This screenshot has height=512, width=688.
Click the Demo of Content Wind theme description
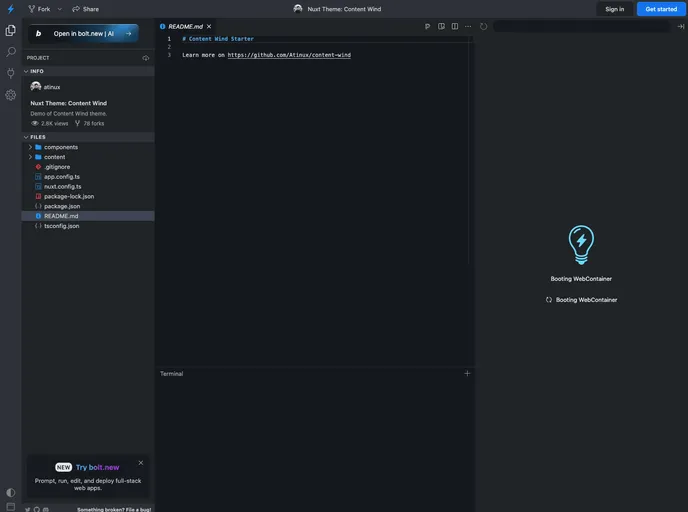pyautogui.click(x=68, y=113)
